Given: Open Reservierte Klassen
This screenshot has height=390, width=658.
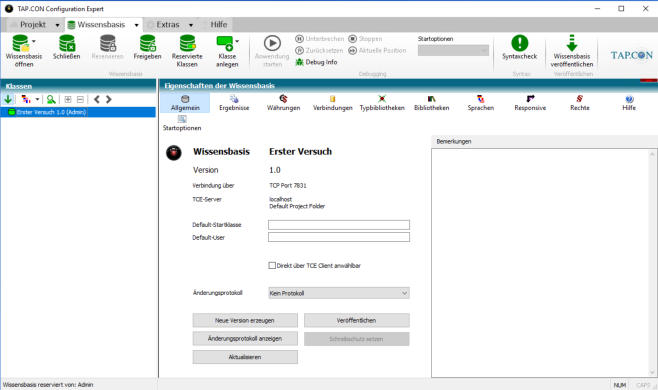Looking at the screenshot, I should pyautogui.click(x=187, y=51).
